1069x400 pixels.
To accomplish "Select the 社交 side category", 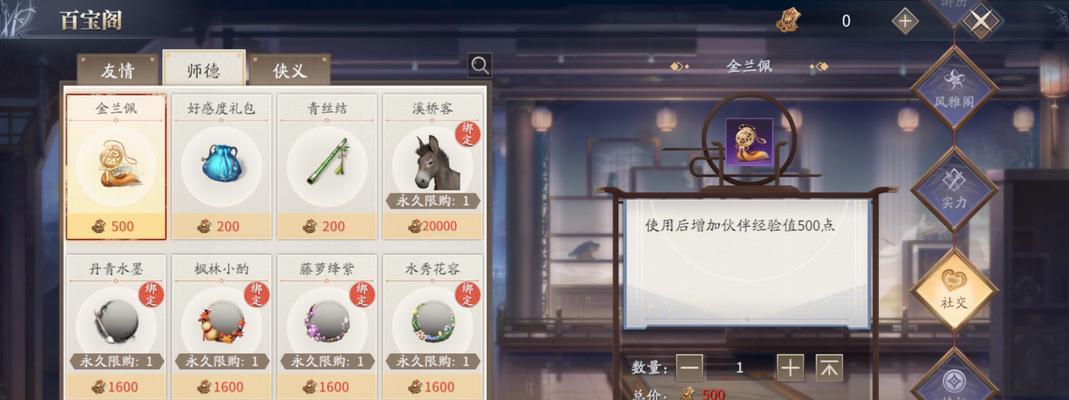I will pyautogui.click(x=954, y=290).
